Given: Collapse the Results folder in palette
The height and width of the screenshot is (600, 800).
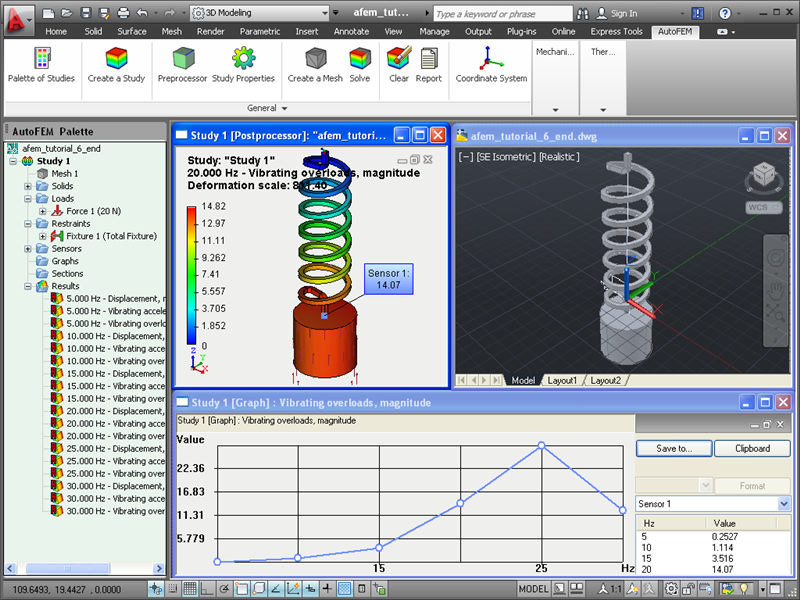Looking at the screenshot, I should 28,286.
